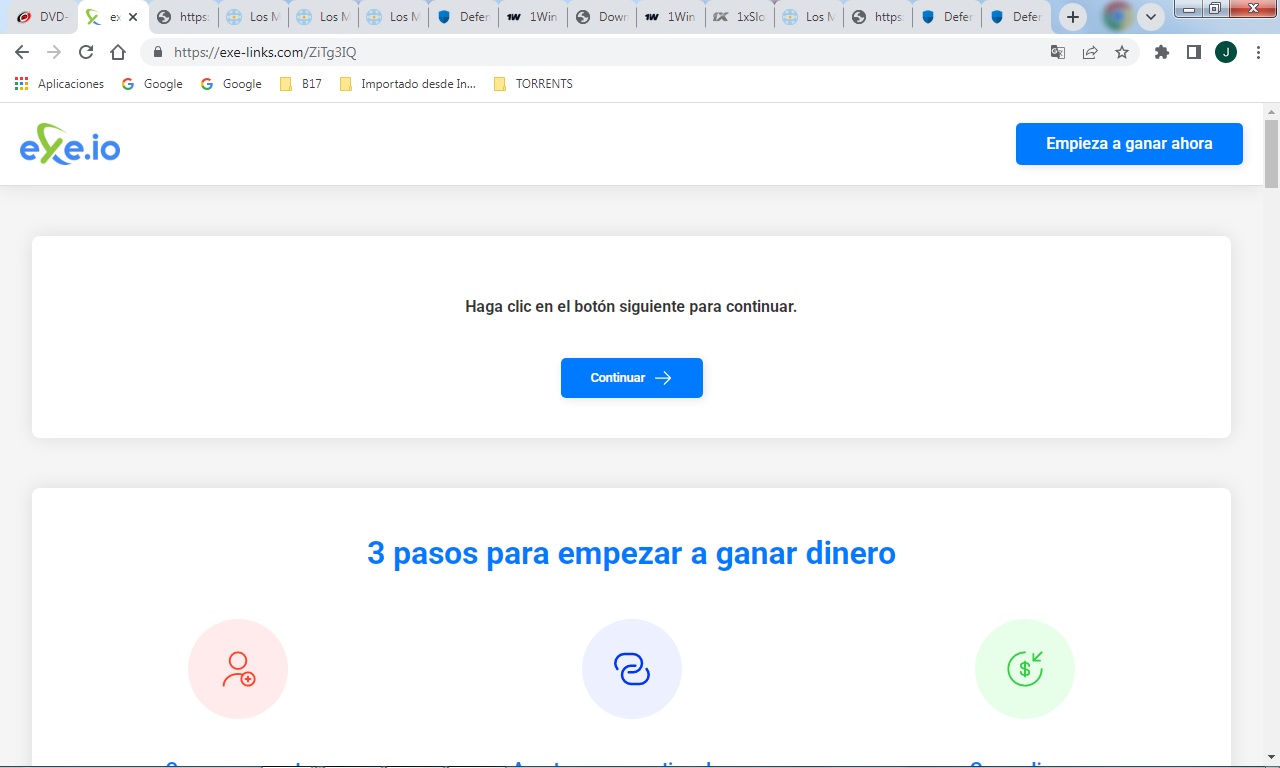Open the home page via house icon
Image resolution: width=1280 pixels, height=768 pixels.
tap(118, 52)
